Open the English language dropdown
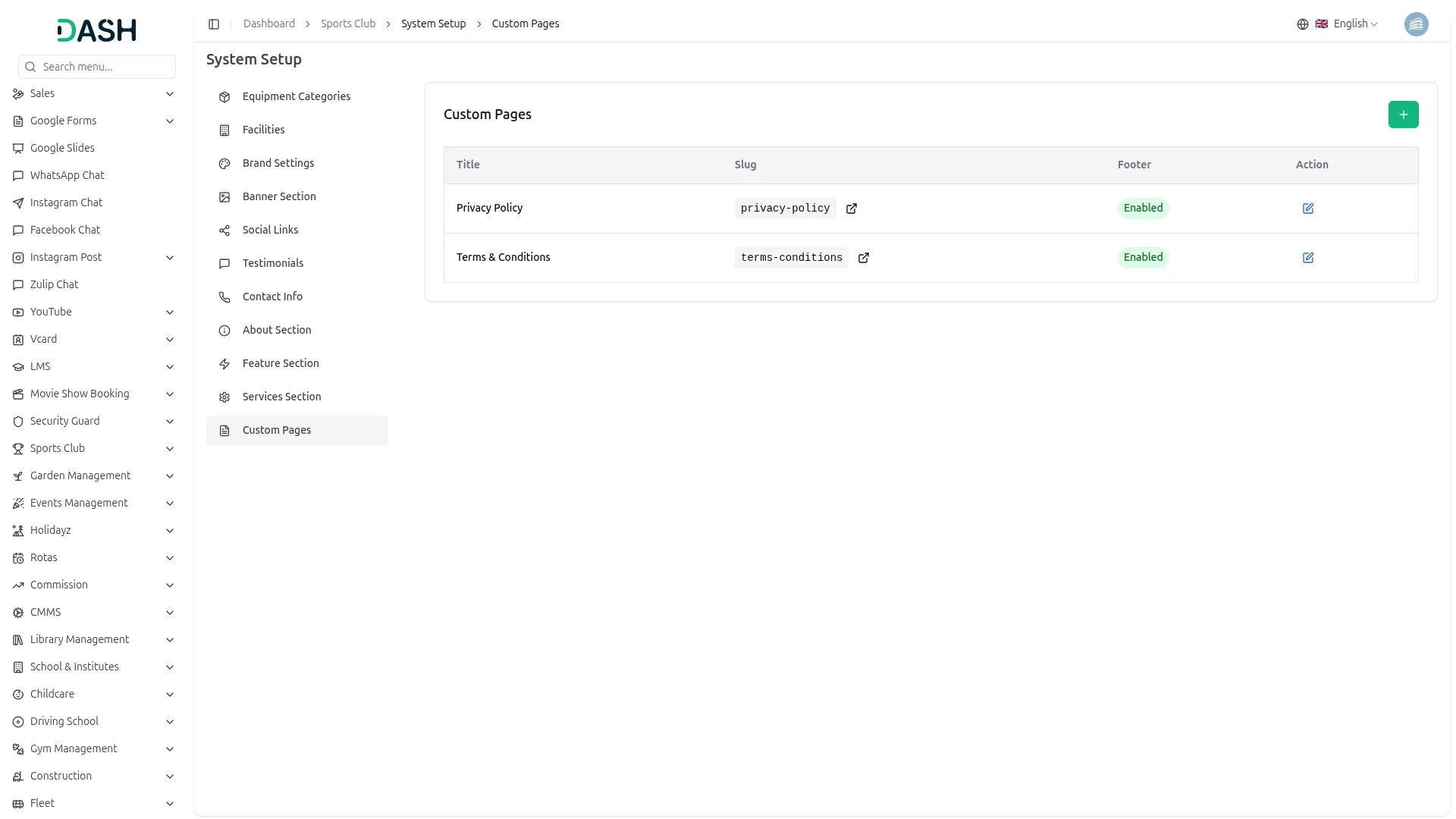 (x=1354, y=24)
